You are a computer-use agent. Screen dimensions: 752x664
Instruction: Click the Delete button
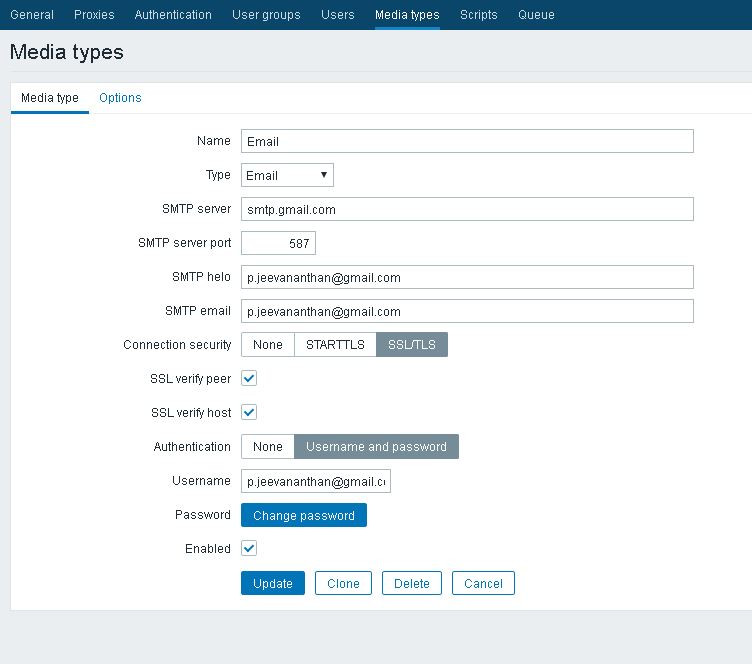tap(411, 583)
